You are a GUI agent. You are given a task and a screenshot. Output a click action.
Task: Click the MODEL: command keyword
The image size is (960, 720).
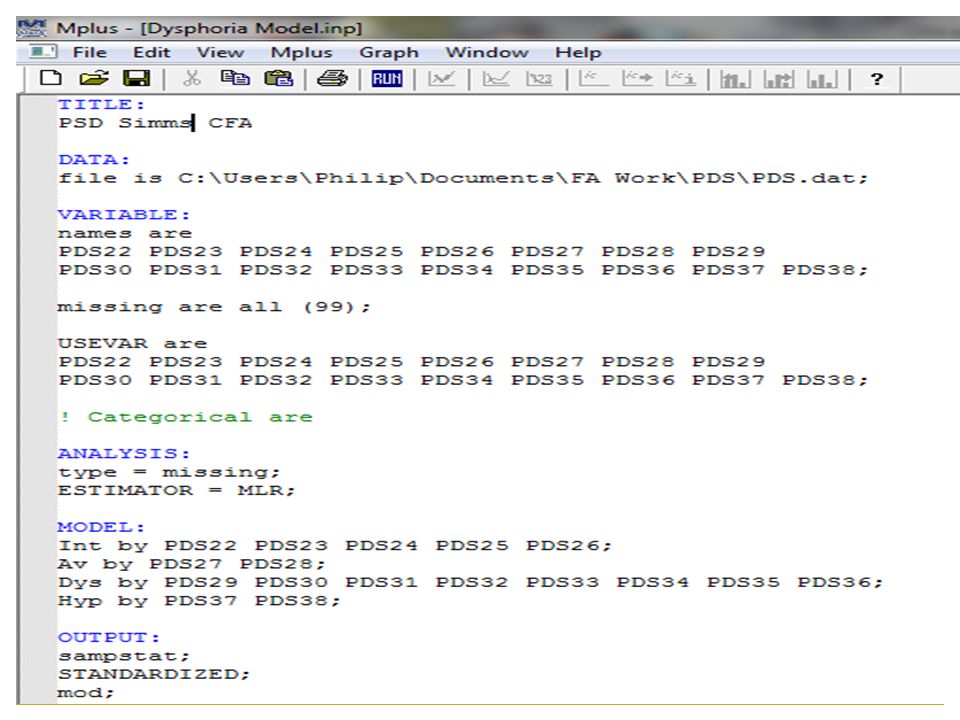point(102,527)
